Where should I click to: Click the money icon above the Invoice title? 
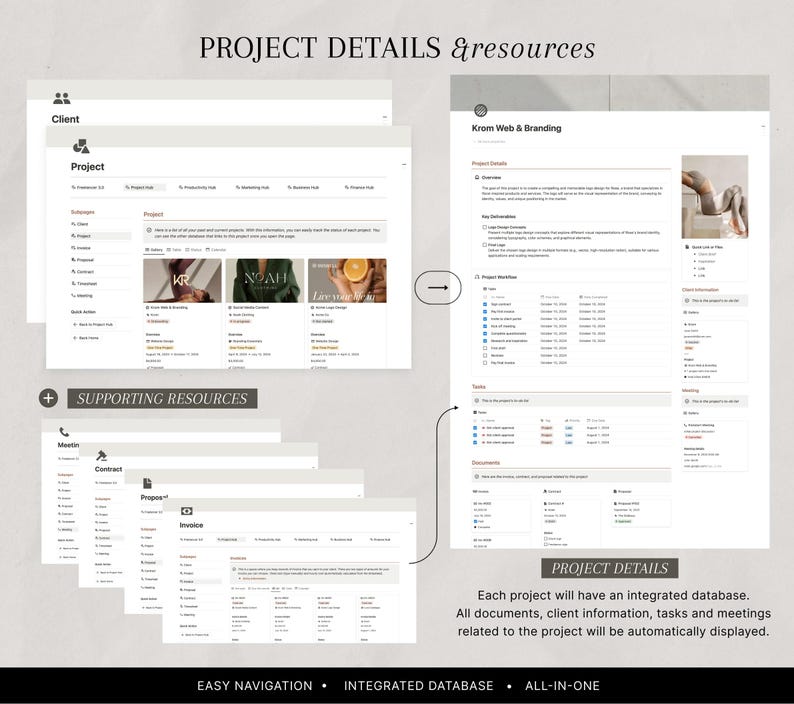[186, 511]
